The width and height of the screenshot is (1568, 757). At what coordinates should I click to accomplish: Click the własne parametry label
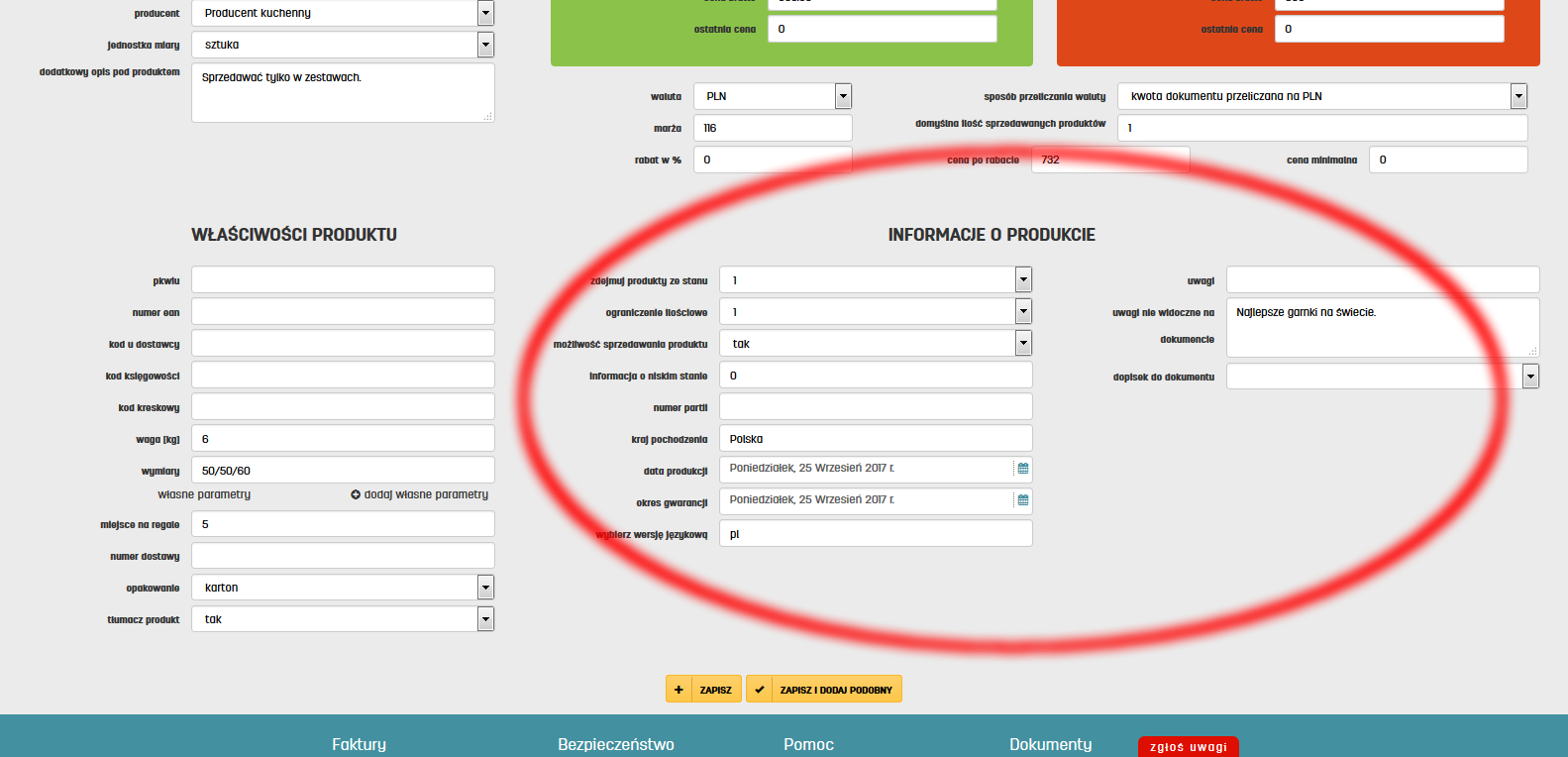pyautogui.click(x=204, y=494)
